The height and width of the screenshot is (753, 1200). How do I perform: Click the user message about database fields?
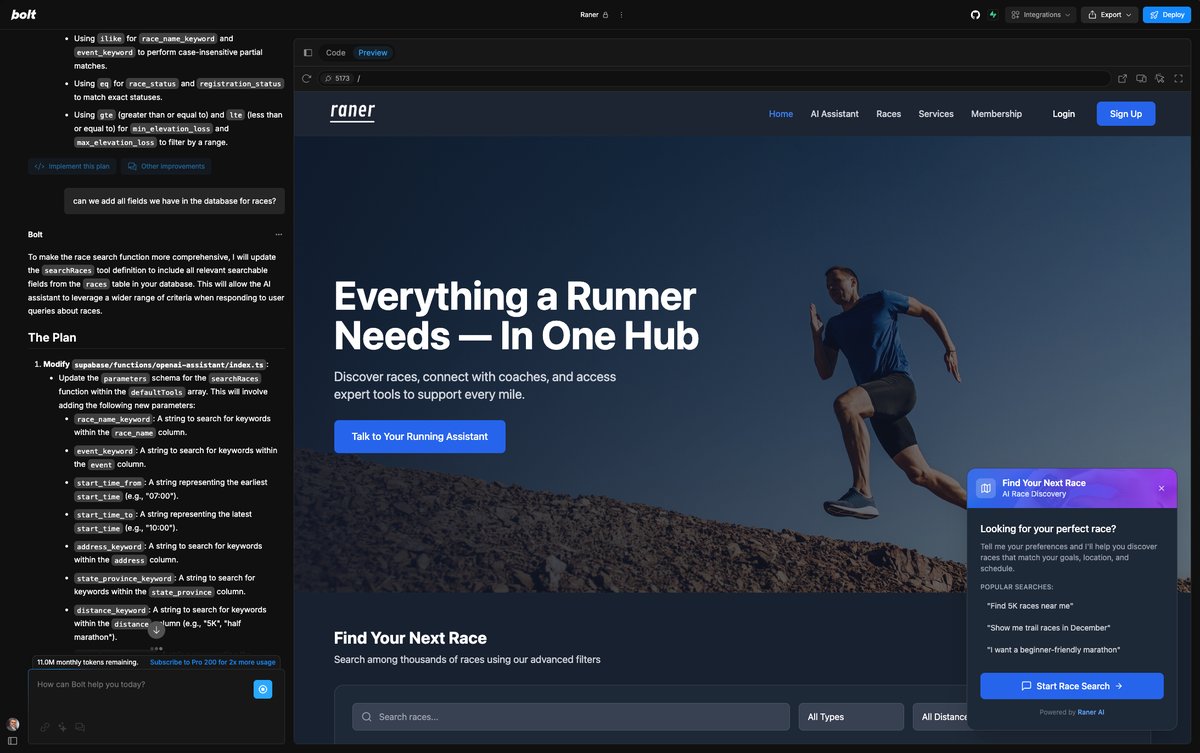175,201
